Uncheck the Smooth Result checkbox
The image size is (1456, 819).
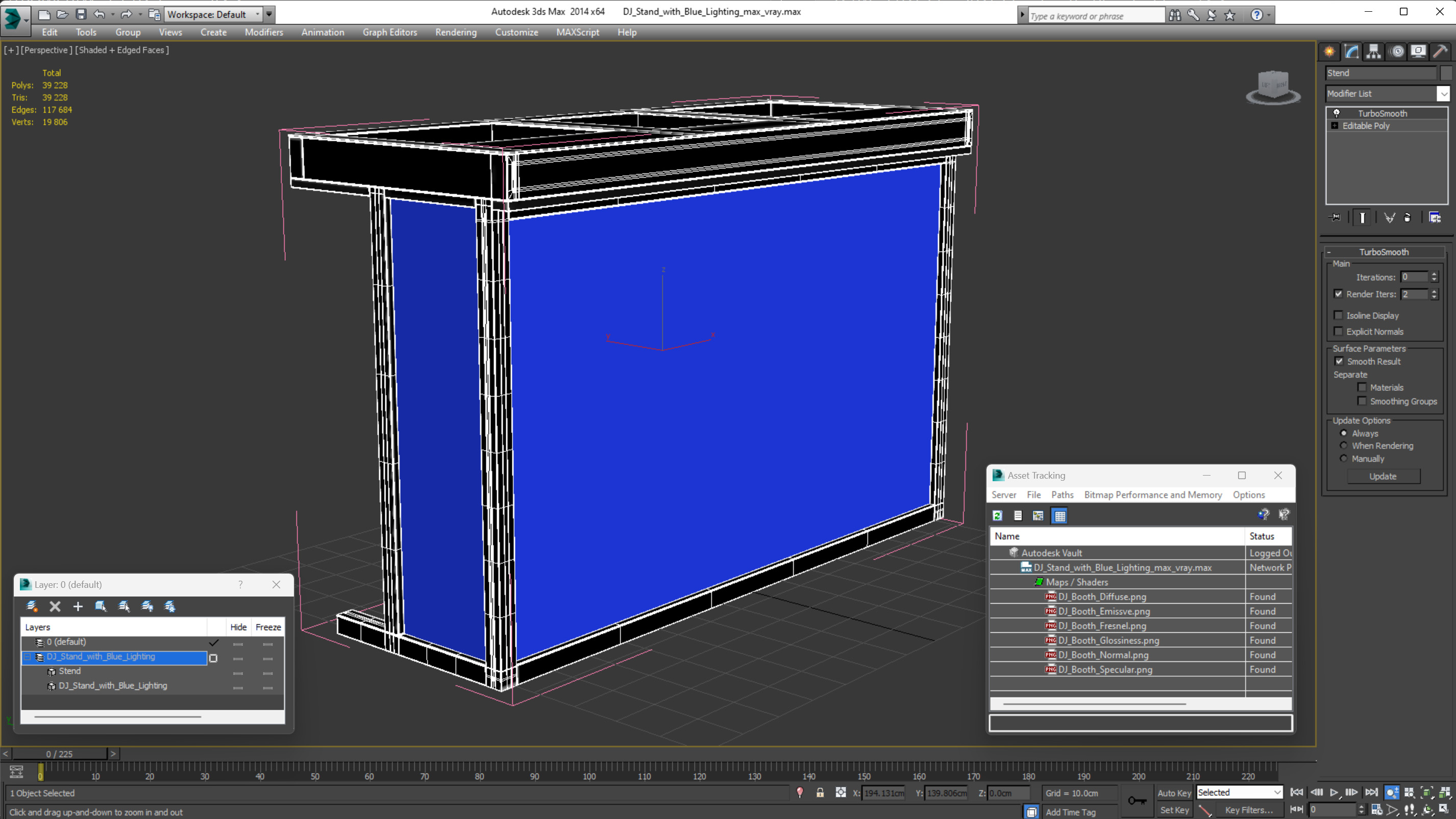click(x=1339, y=361)
